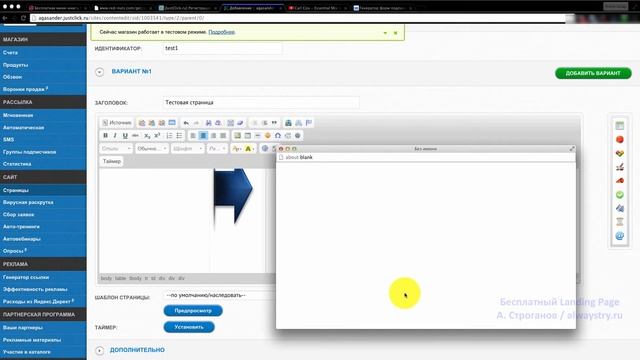Open the Шрифт font dropdown
The height and width of the screenshot is (360, 640).
coord(187,149)
